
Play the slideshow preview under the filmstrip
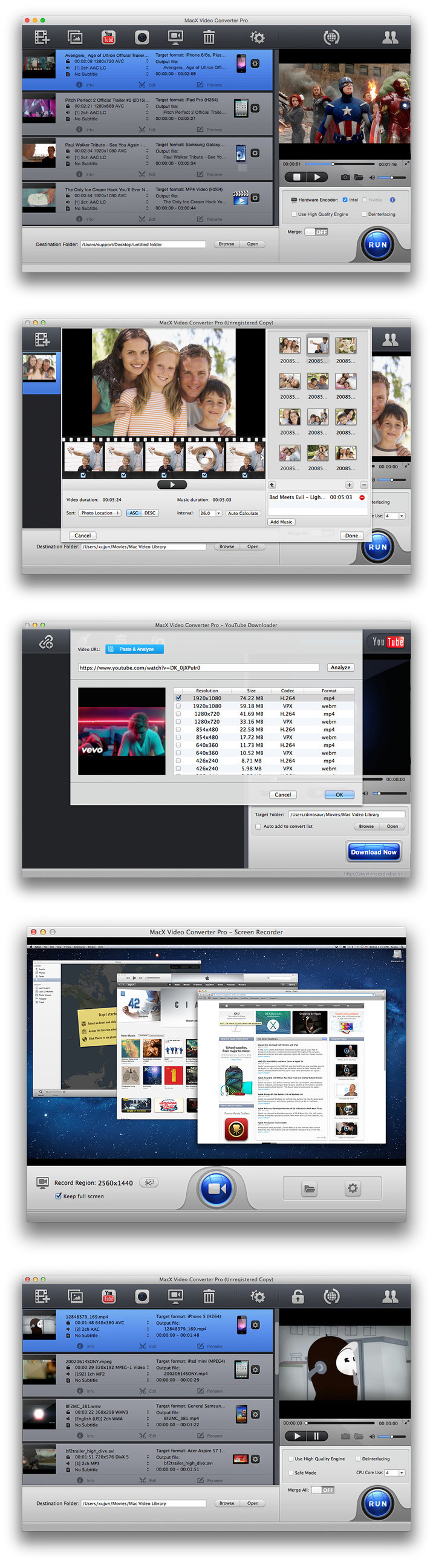172,485
